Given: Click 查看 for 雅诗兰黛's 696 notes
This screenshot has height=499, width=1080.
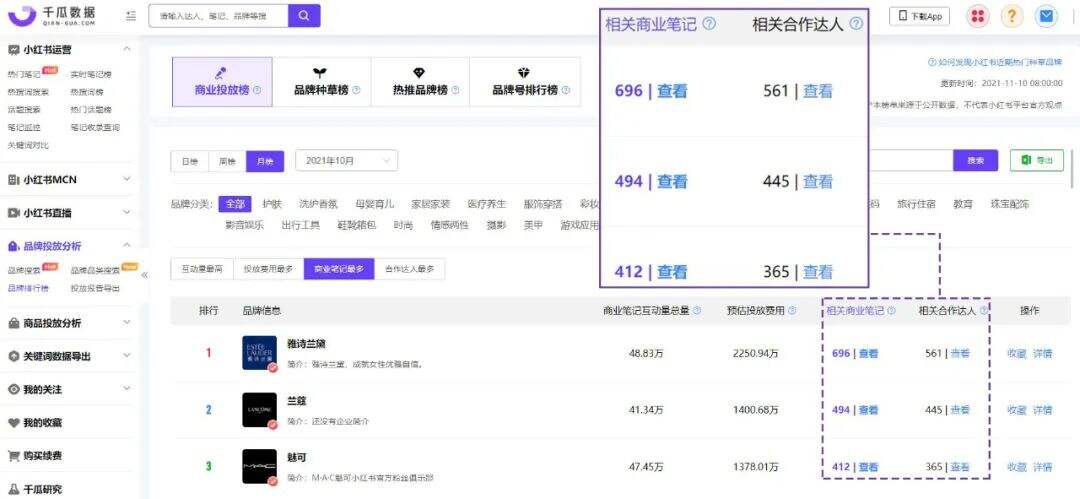Looking at the screenshot, I should tap(869, 354).
